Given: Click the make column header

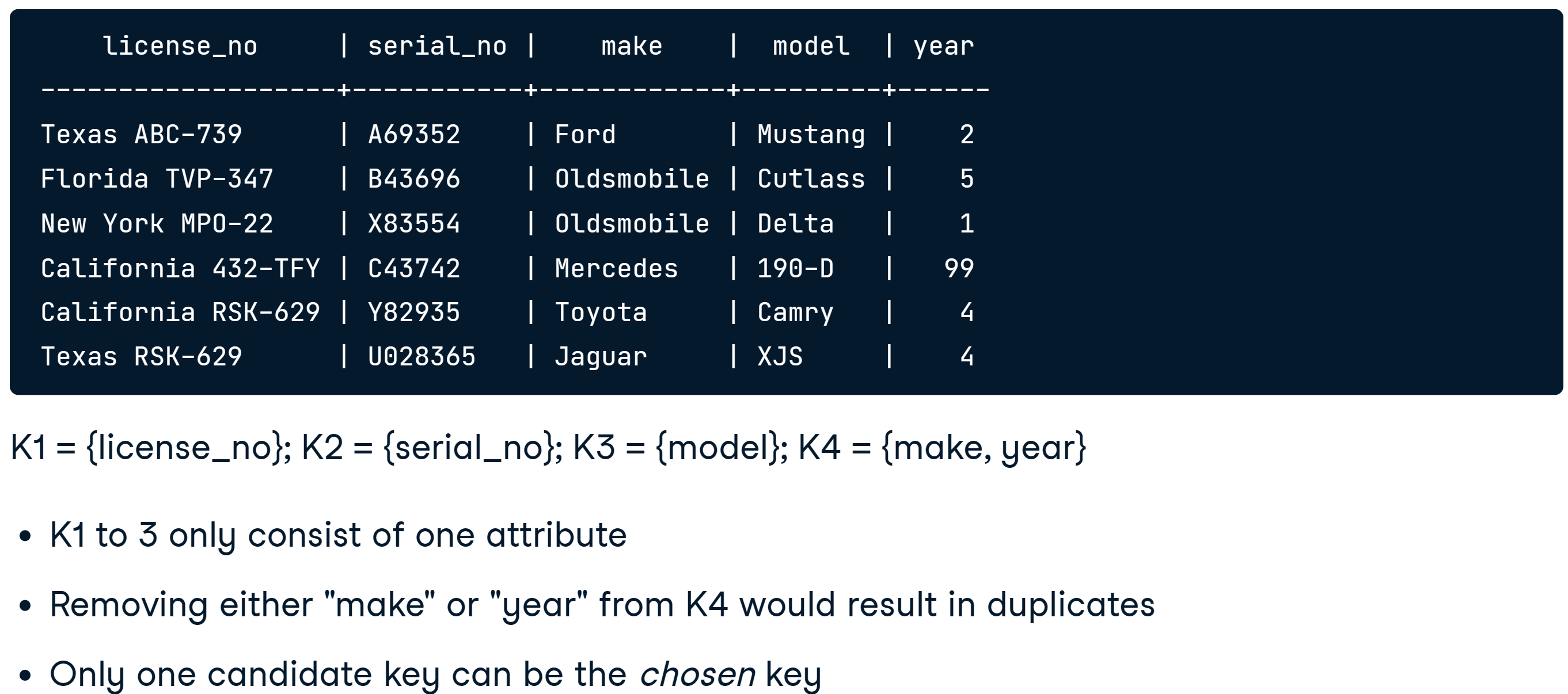Looking at the screenshot, I should click(632, 46).
